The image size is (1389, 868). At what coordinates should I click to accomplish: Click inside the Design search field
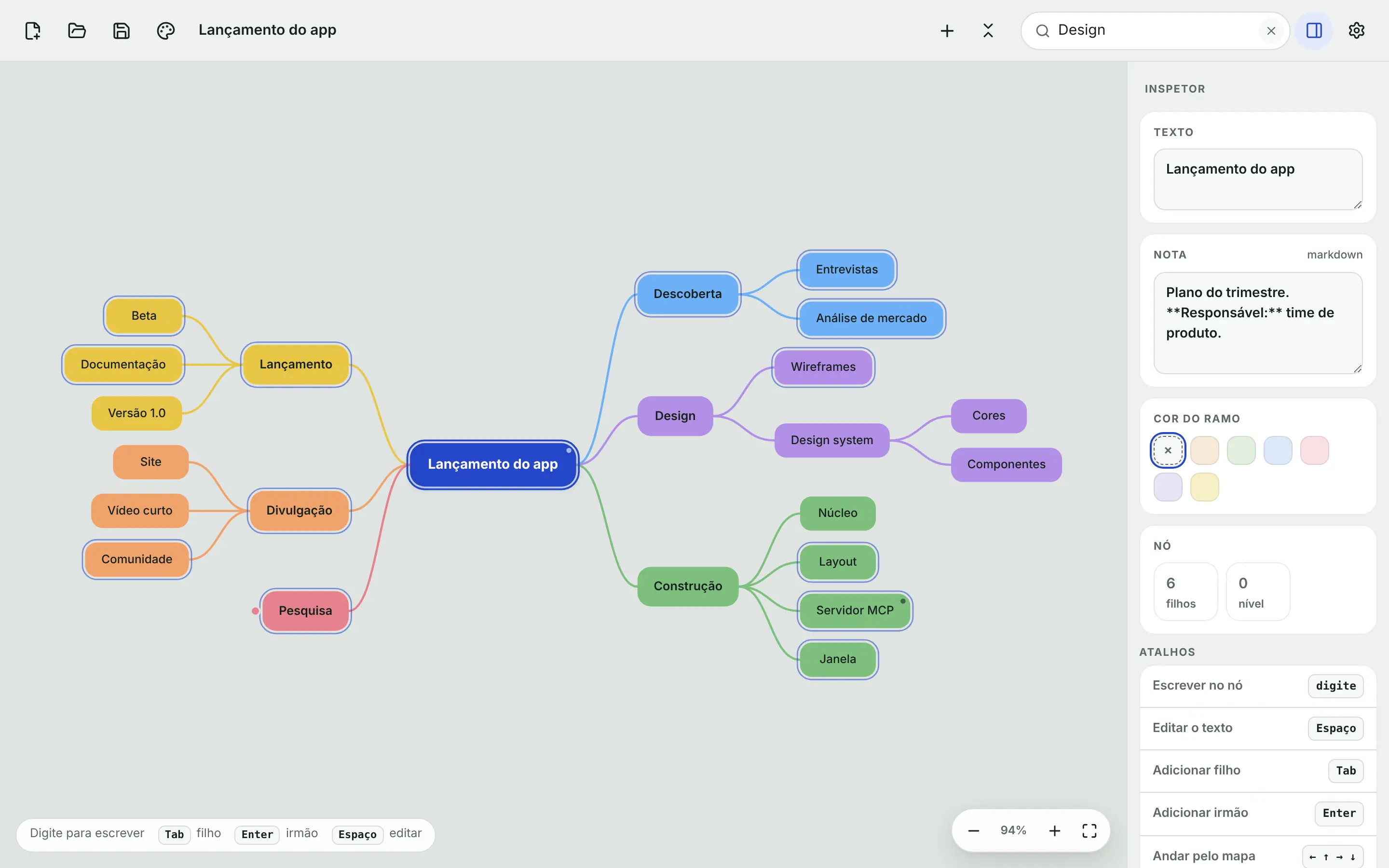pos(1154,30)
